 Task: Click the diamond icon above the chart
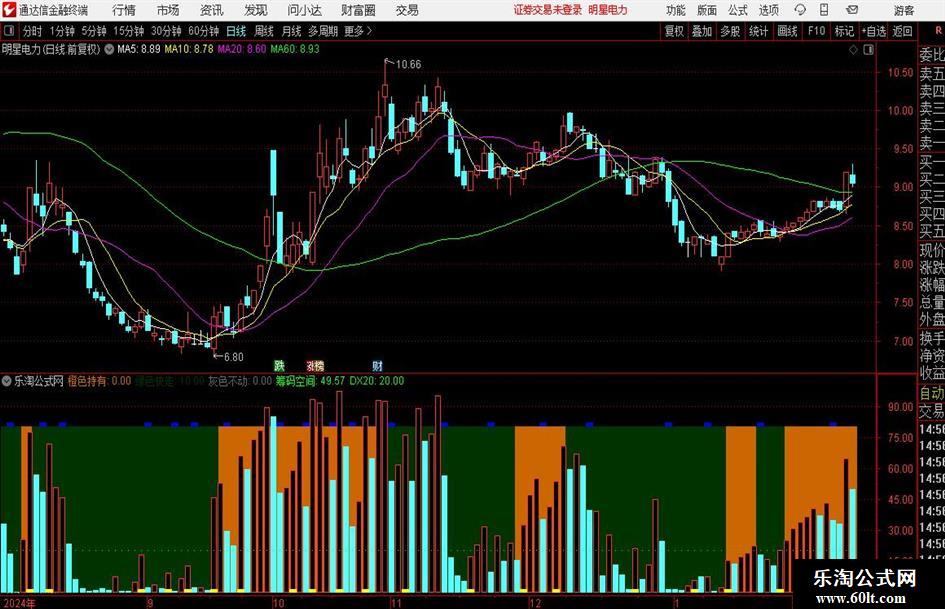(x=853, y=49)
